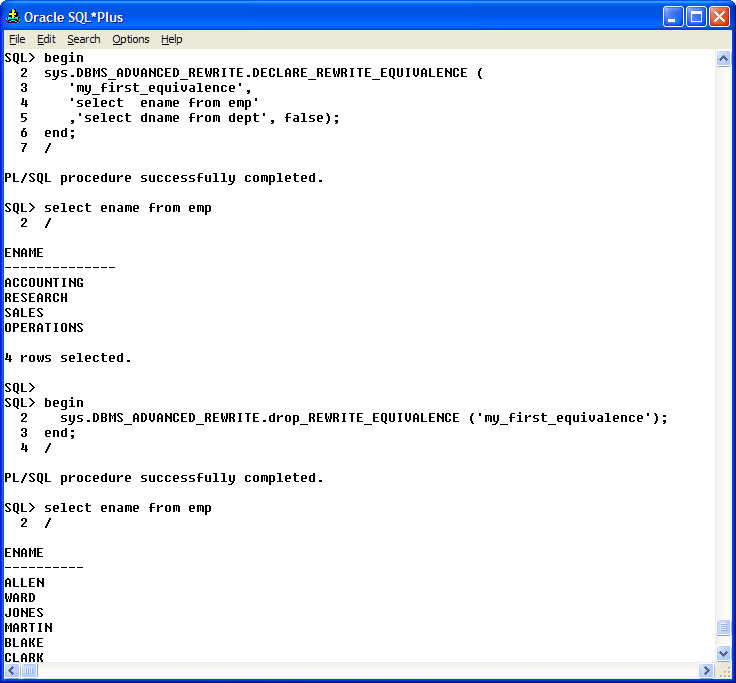Screen dimensions: 736x683
Task: Open the Search menu
Action: [84, 39]
